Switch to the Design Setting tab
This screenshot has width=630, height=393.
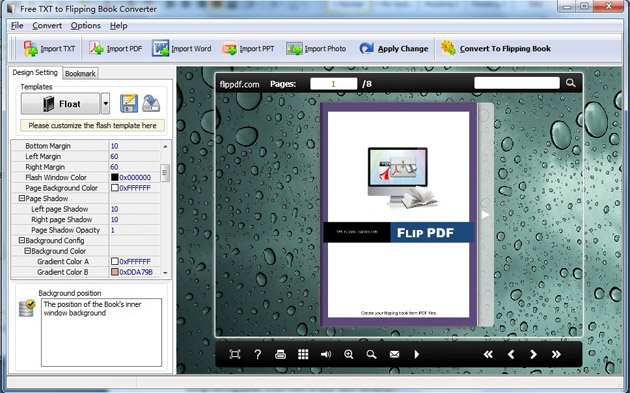point(35,72)
